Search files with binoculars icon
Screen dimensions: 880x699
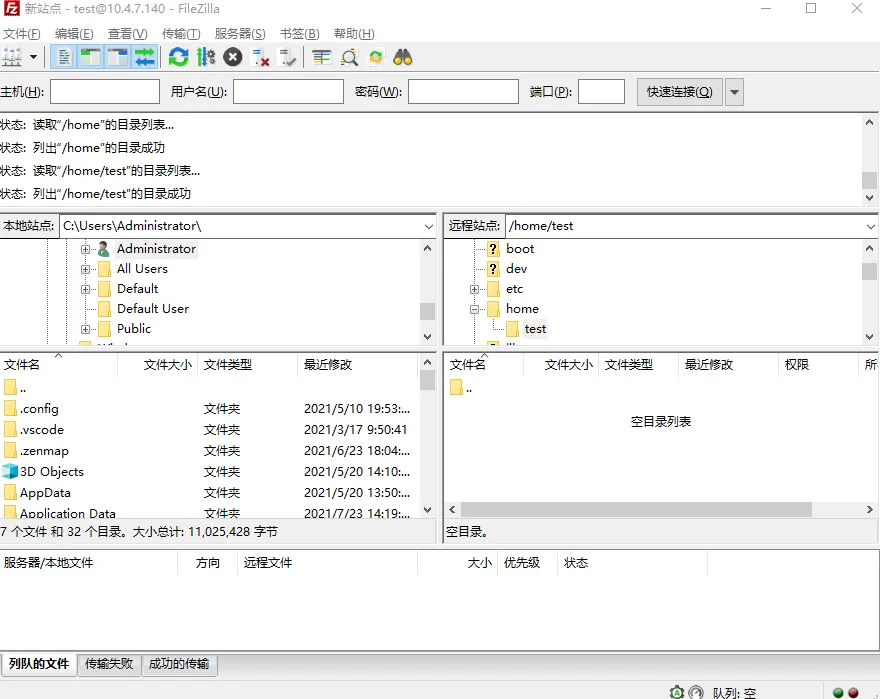403,57
